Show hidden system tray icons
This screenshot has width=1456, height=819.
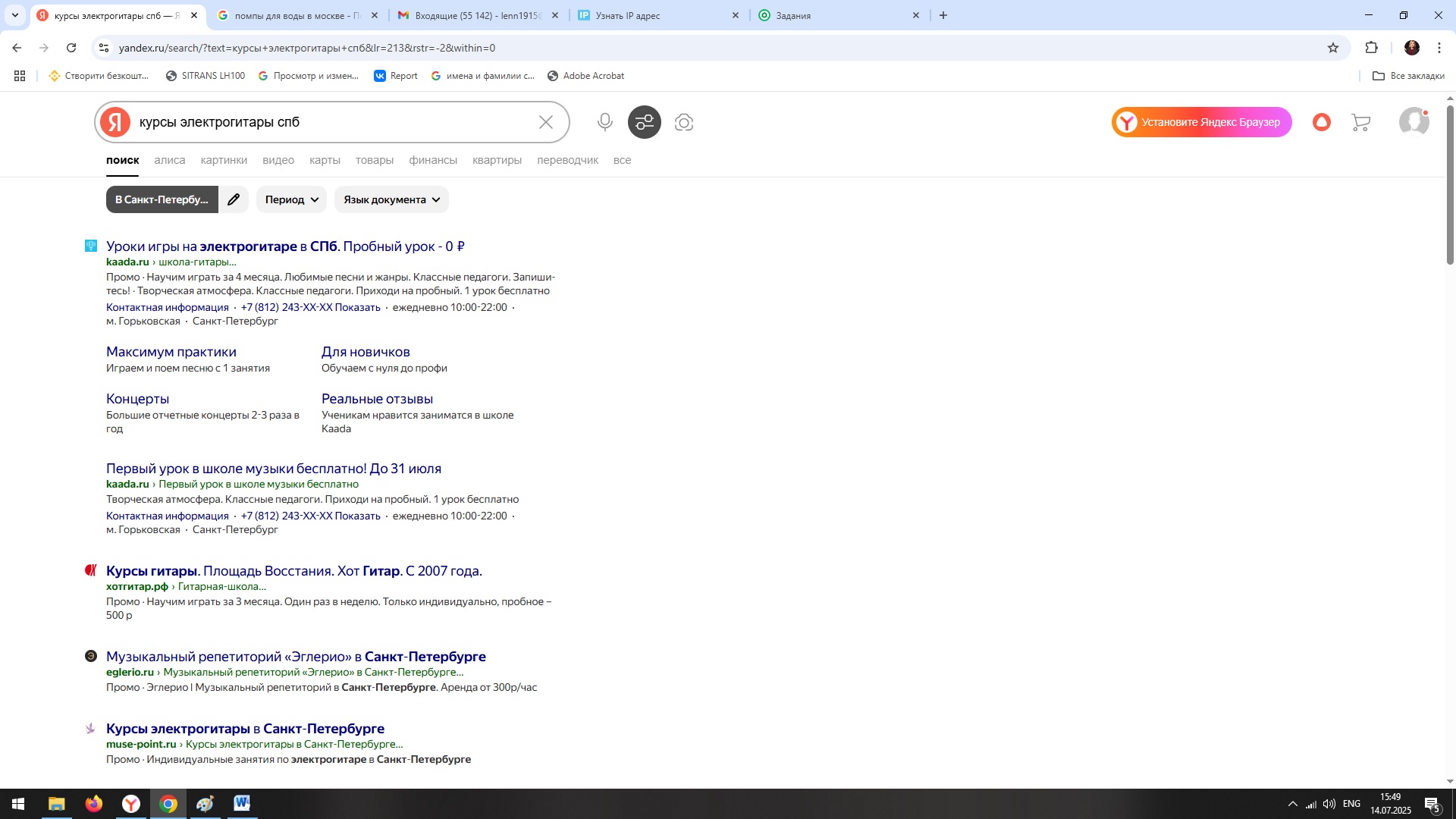[x=1292, y=804]
